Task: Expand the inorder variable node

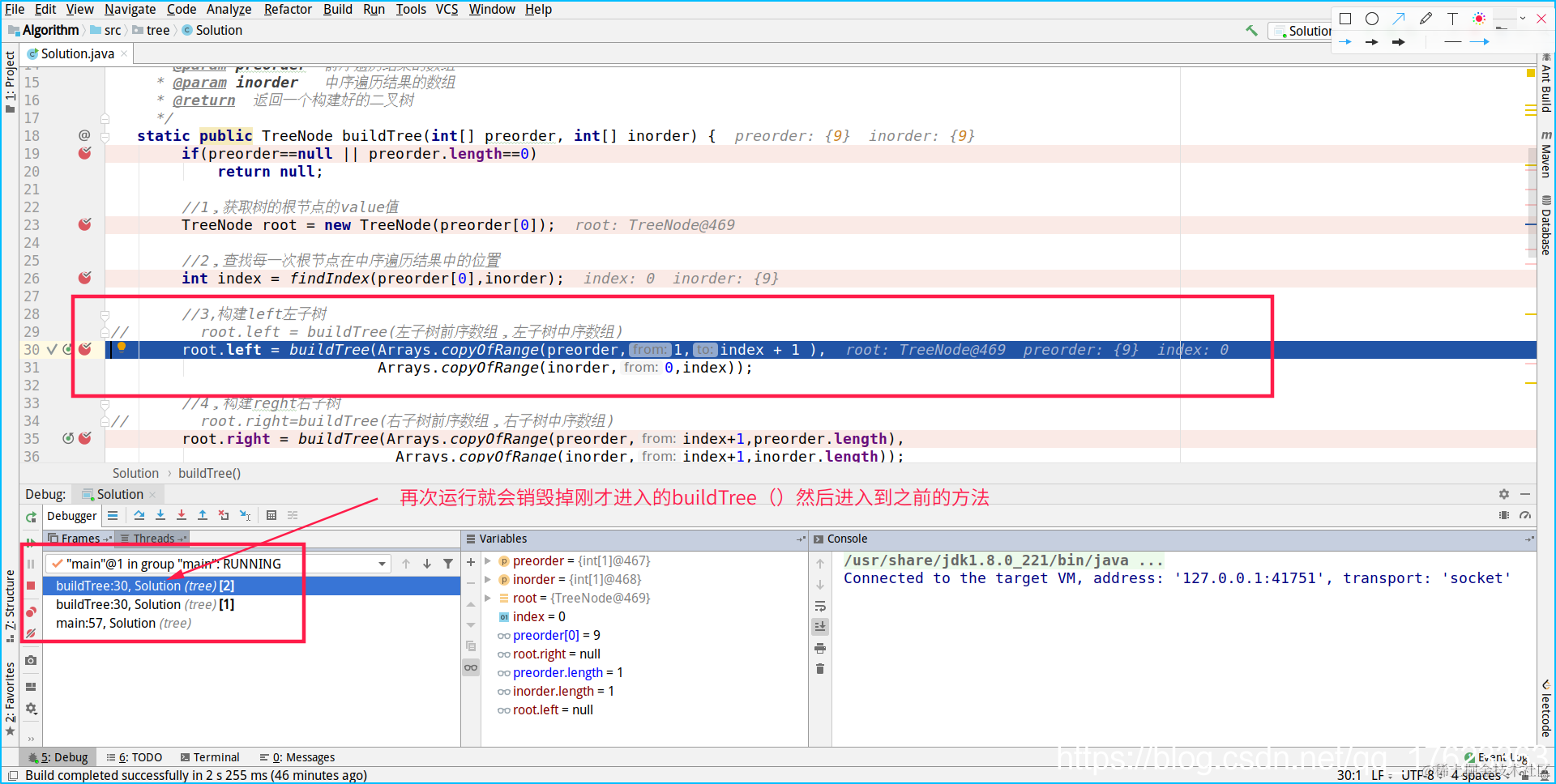Action: (488, 579)
